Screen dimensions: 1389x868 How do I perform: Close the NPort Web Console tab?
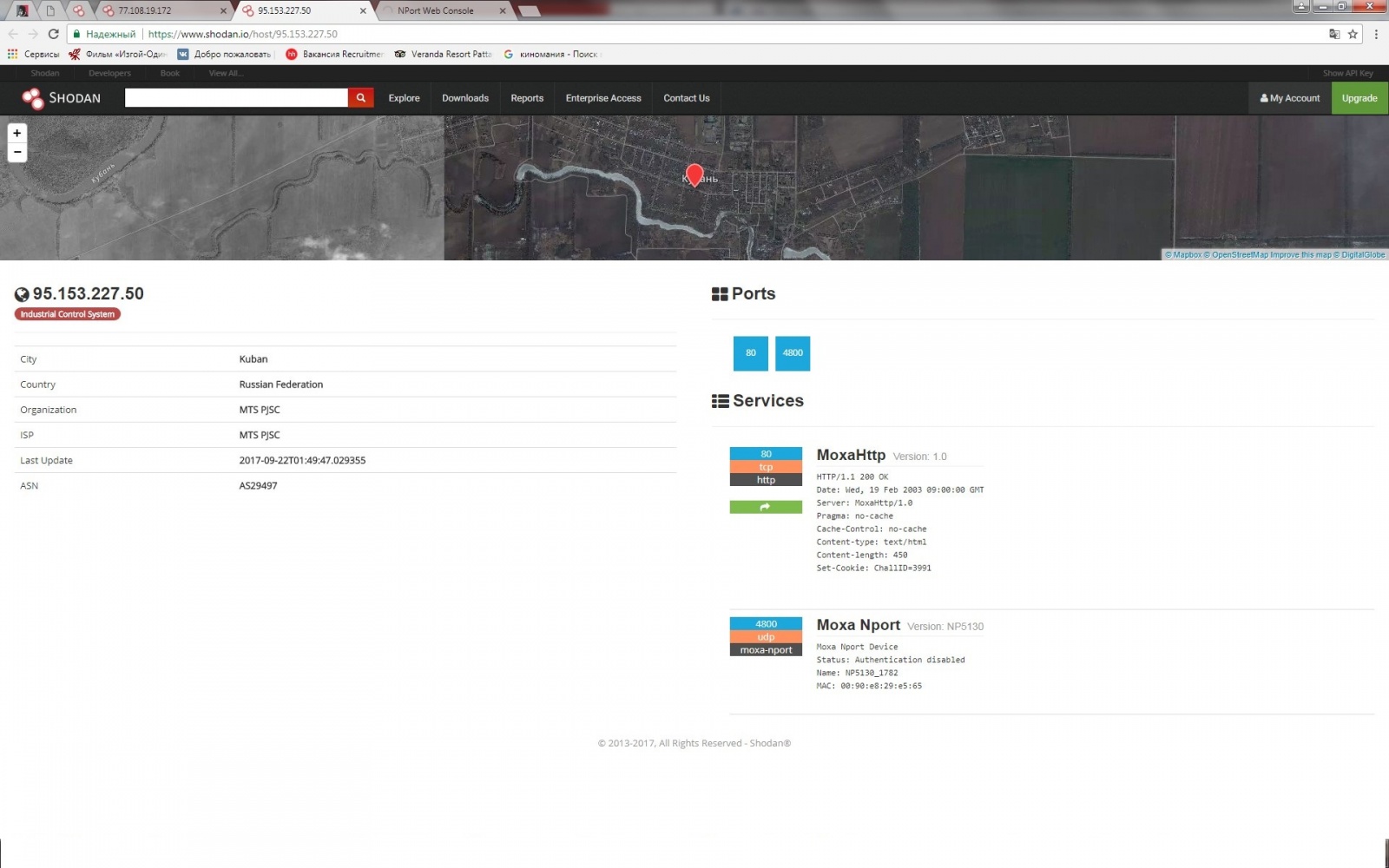tap(503, 11)
